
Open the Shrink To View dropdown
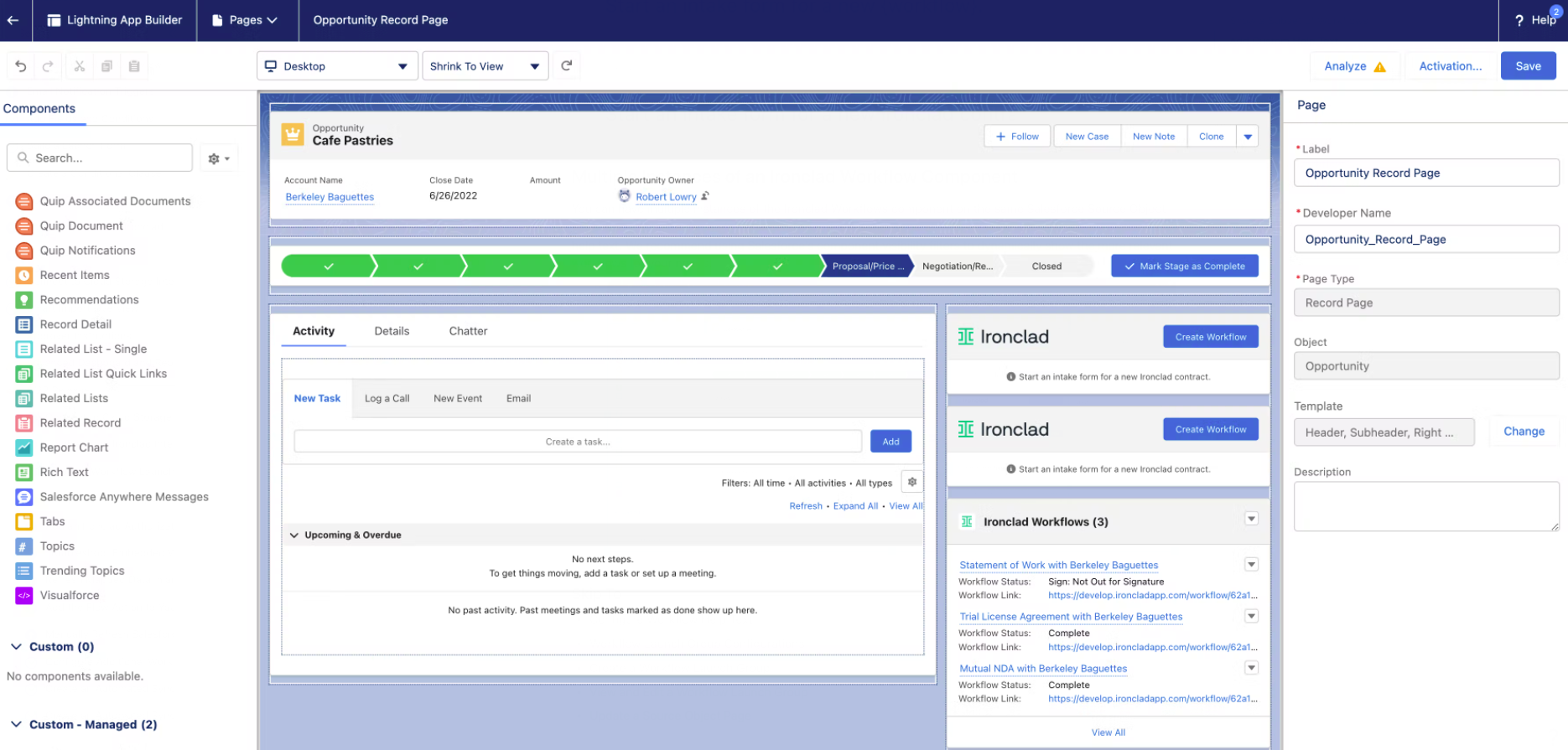tap(485, 66)
